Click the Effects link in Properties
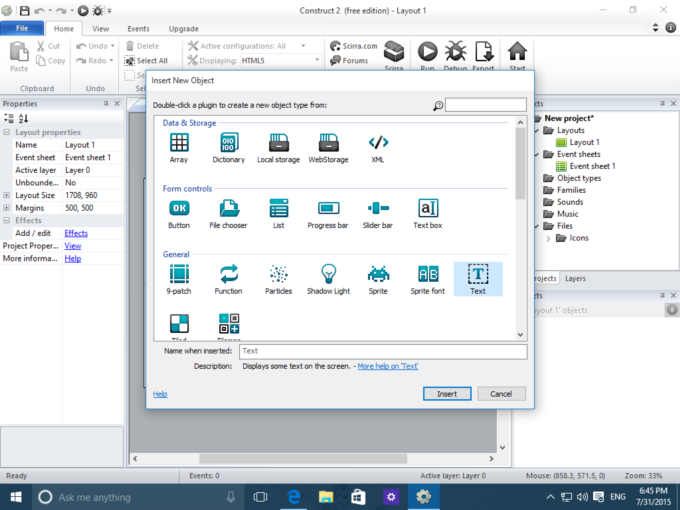Image resolution: width=680 pixels, height=510 pixels. [76, 233]
